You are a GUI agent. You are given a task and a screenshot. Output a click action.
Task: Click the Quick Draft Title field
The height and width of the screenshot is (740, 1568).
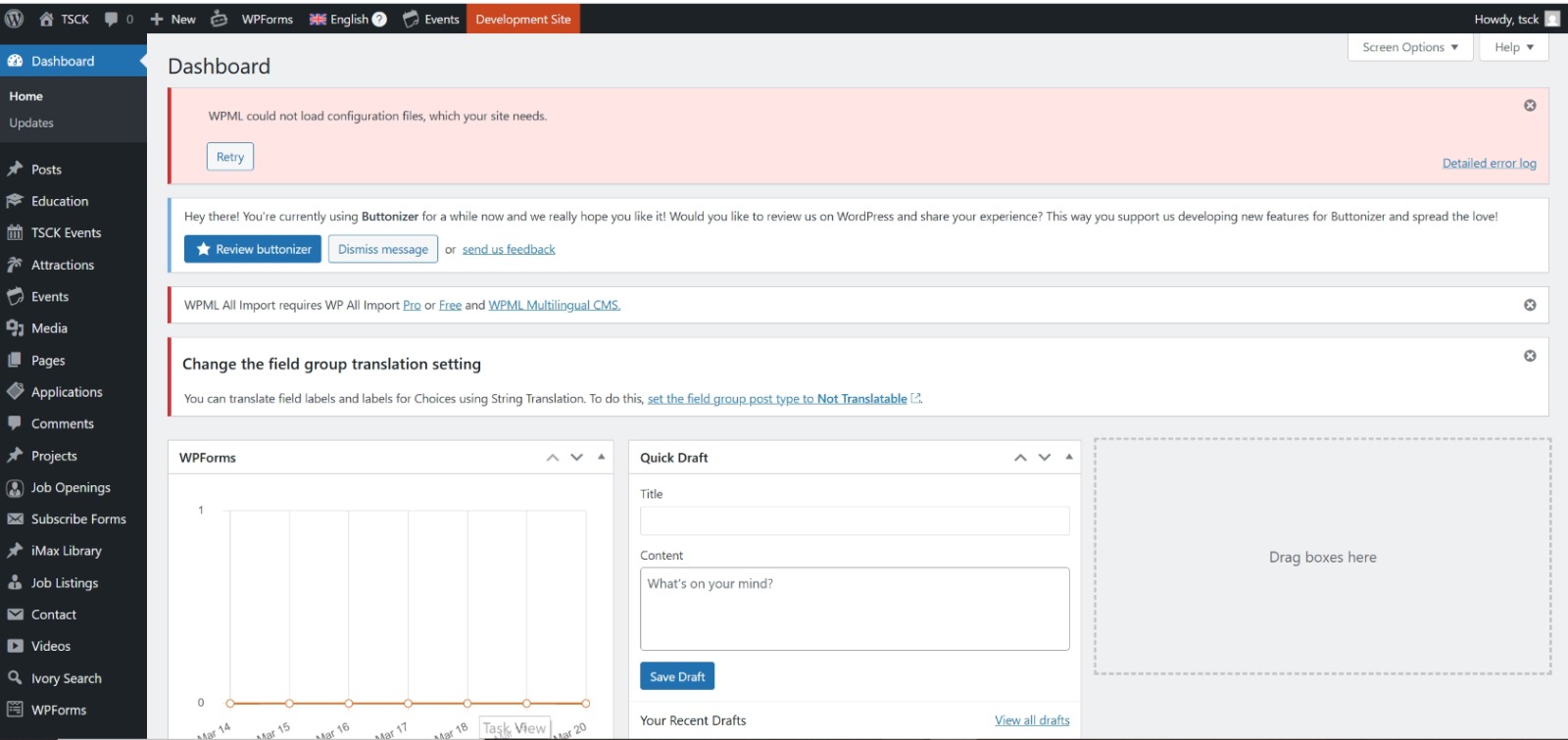[x=855, y=520]
